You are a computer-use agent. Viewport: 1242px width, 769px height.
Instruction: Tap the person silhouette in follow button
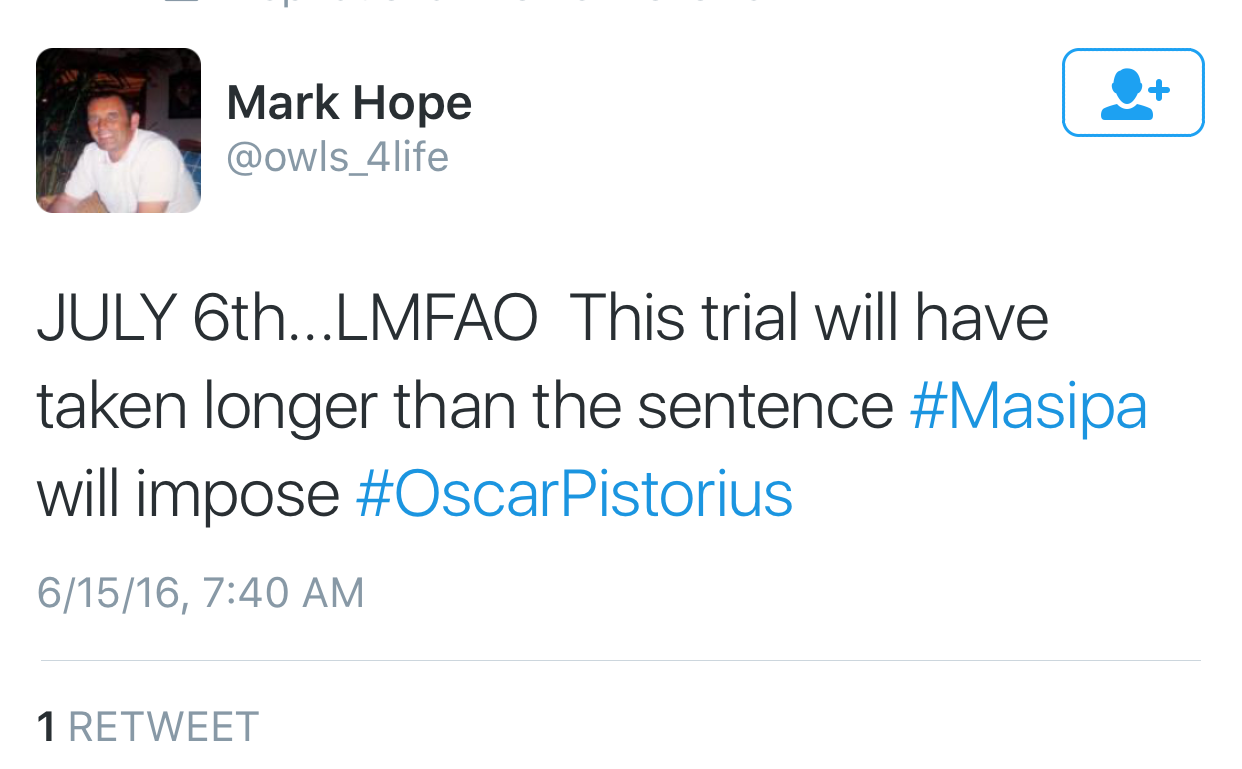click(x=1125, y=93)
